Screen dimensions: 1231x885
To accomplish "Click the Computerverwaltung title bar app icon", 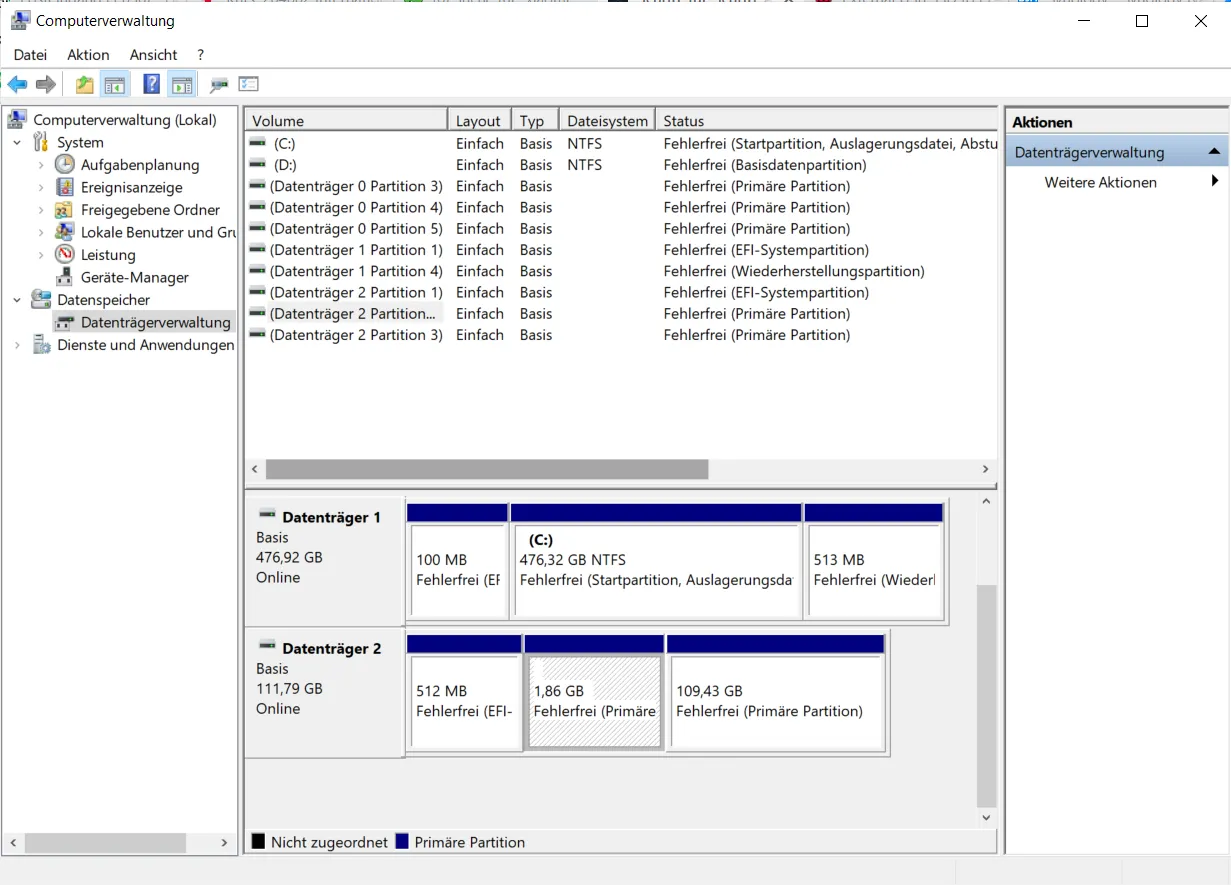I will (19, 20).
